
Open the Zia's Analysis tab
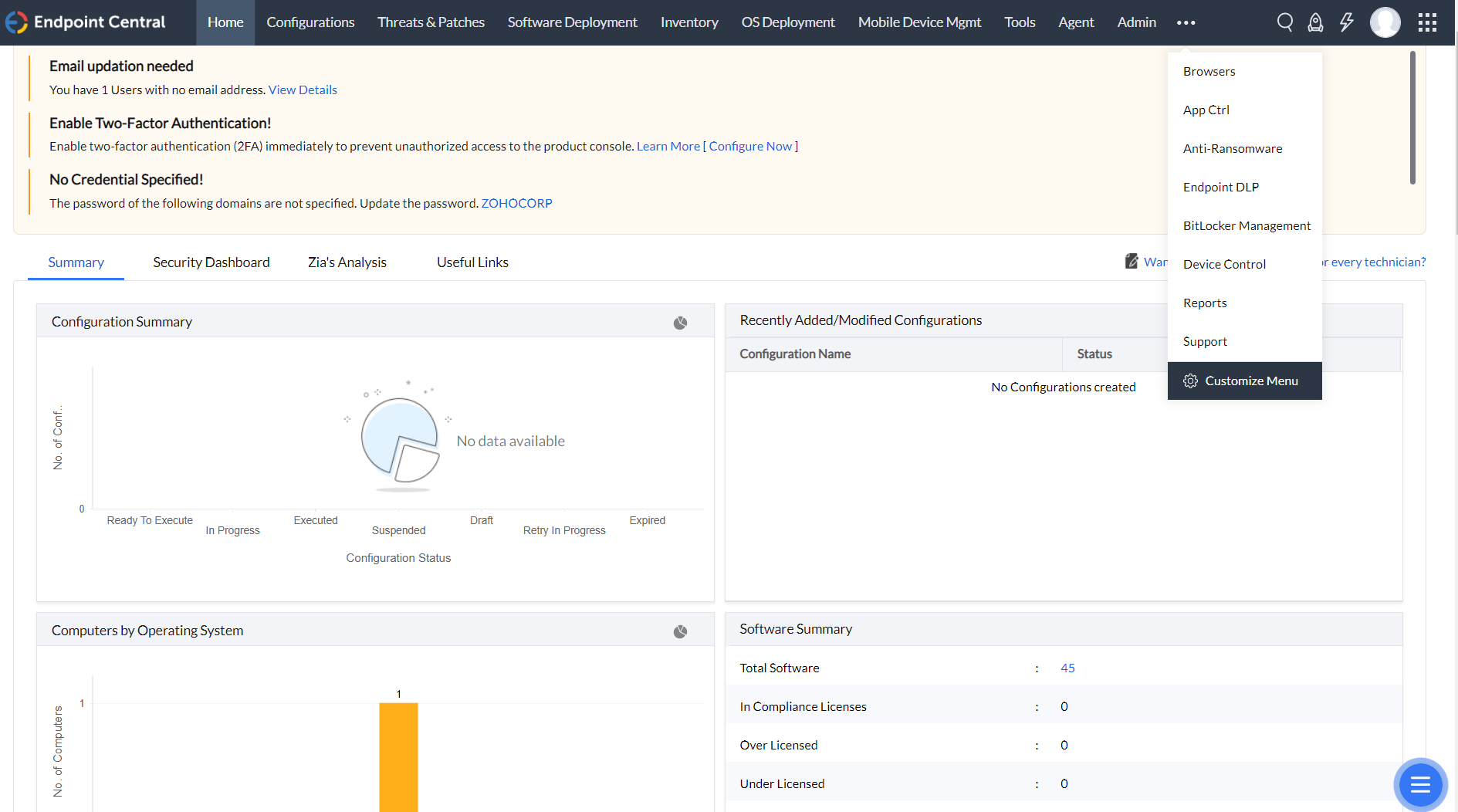pos(347,262)
